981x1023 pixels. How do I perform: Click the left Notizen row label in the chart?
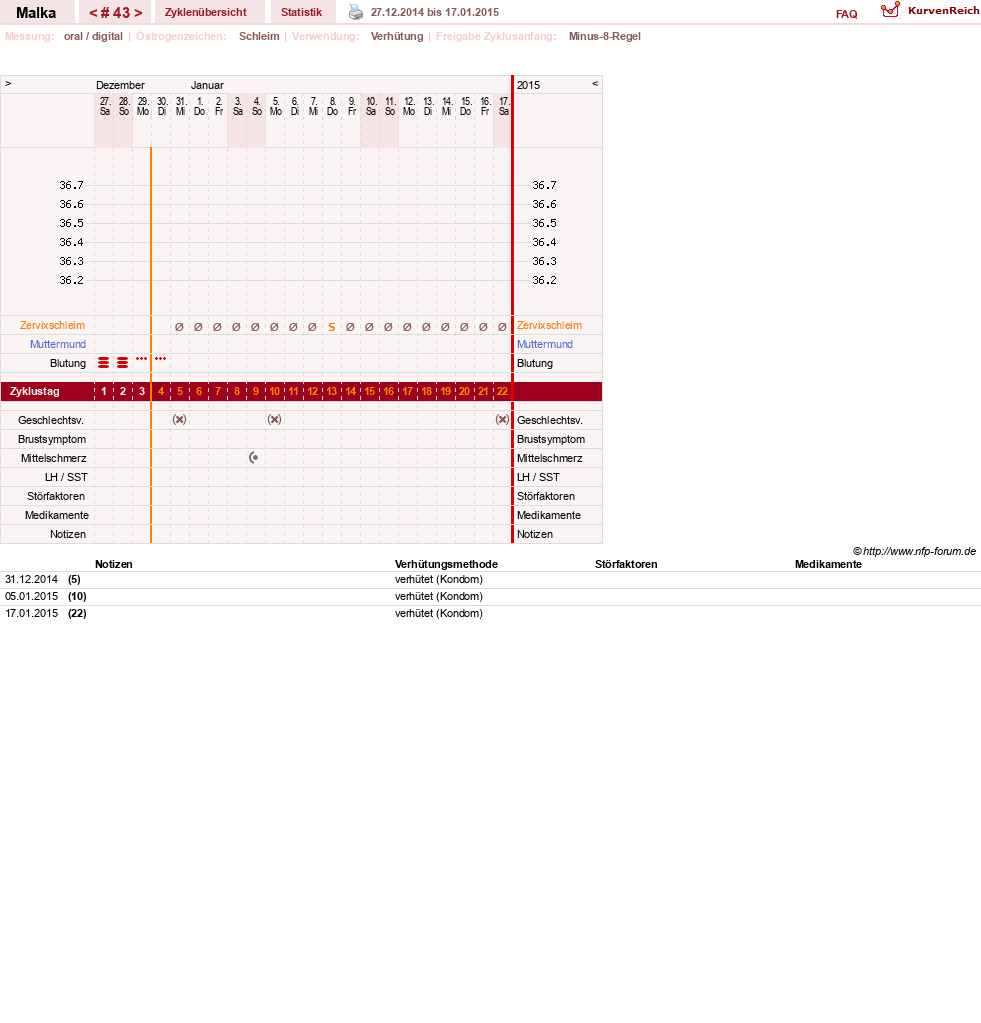(68, 534)
